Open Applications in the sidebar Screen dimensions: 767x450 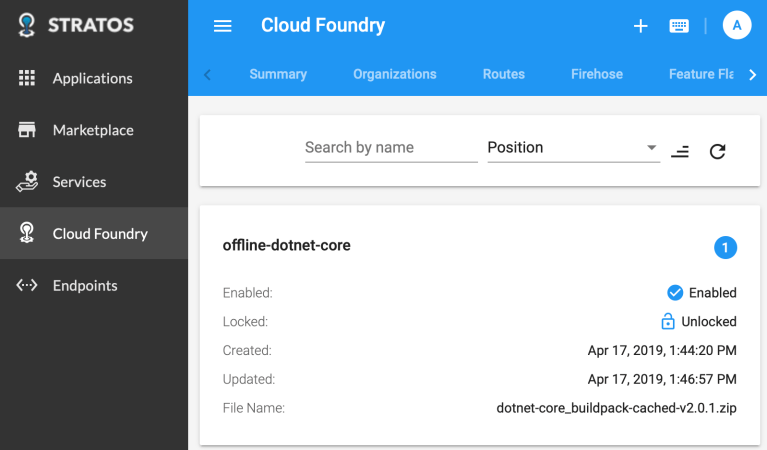pyautogui.click(x=94, y=78)
